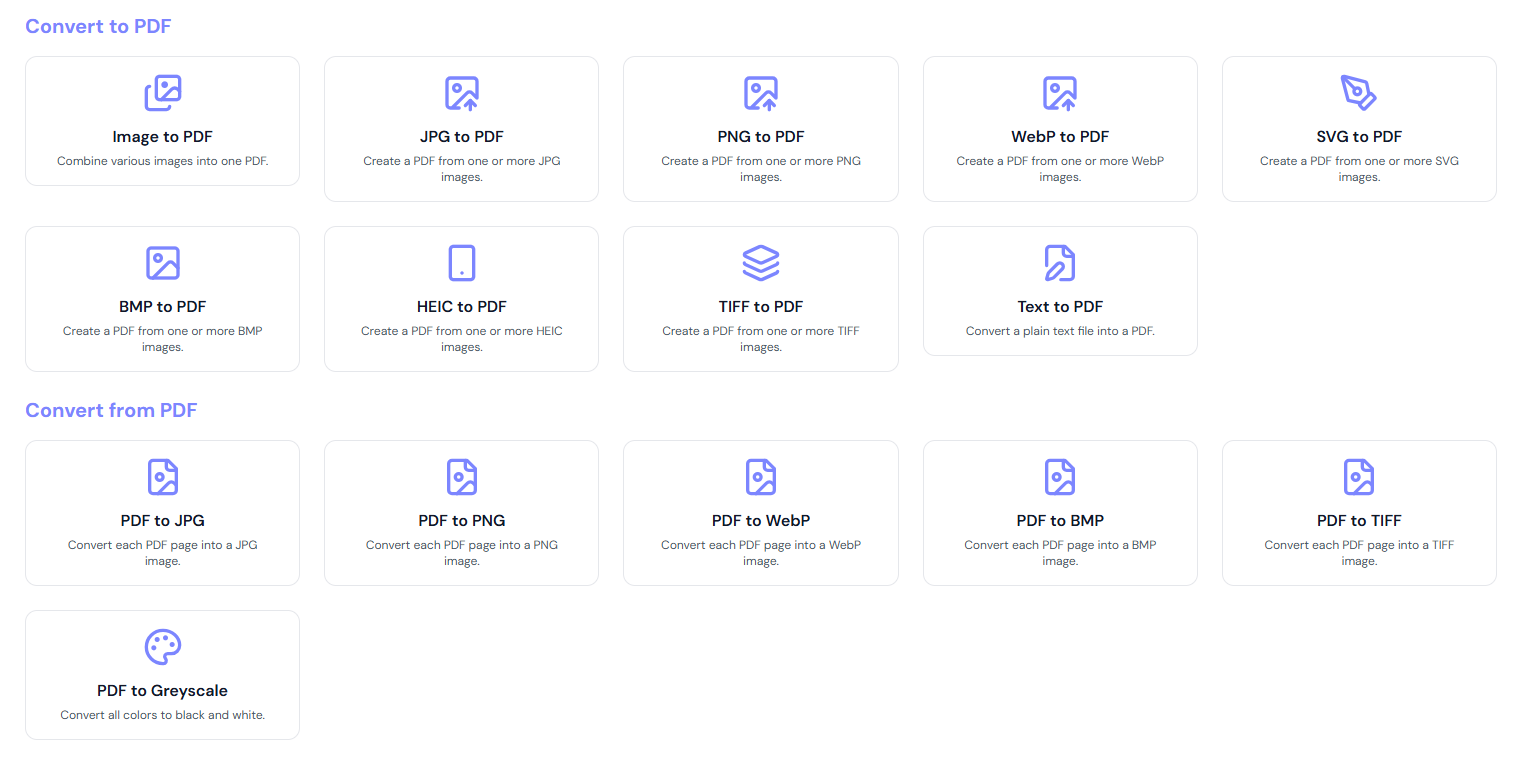Select the PDF to PNG title
The height and width of the screenshot is (767, 1515).
(x=461, y=521)
